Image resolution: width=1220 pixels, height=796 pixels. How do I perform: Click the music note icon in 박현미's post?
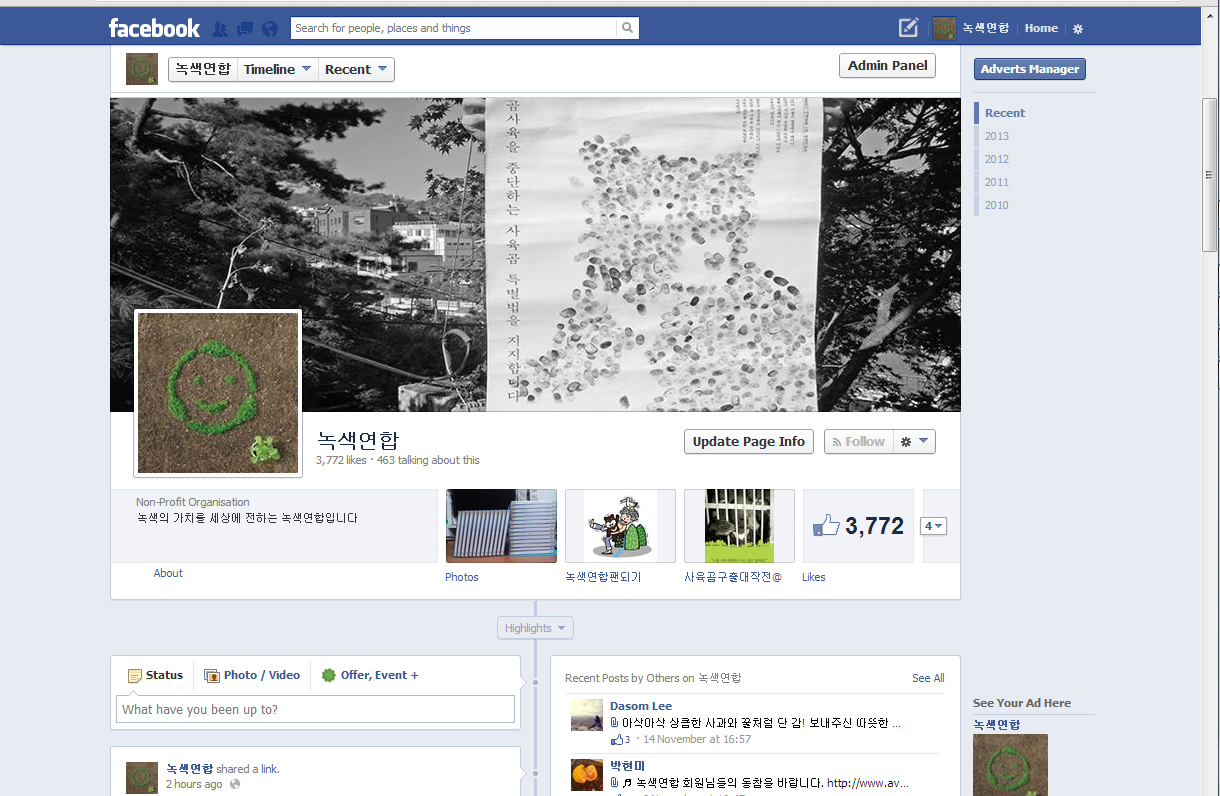627,783
